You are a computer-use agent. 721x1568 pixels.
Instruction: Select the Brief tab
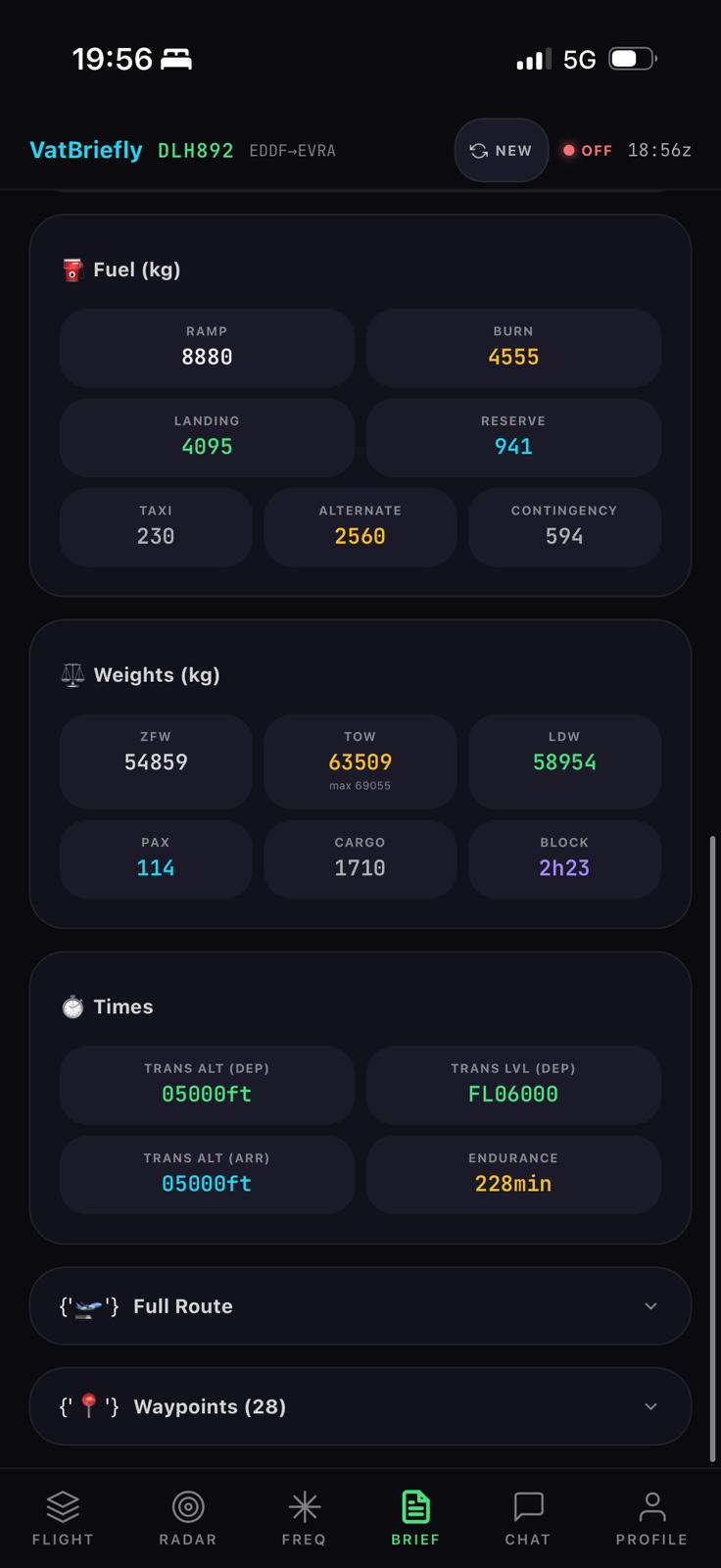[415, 1518]
